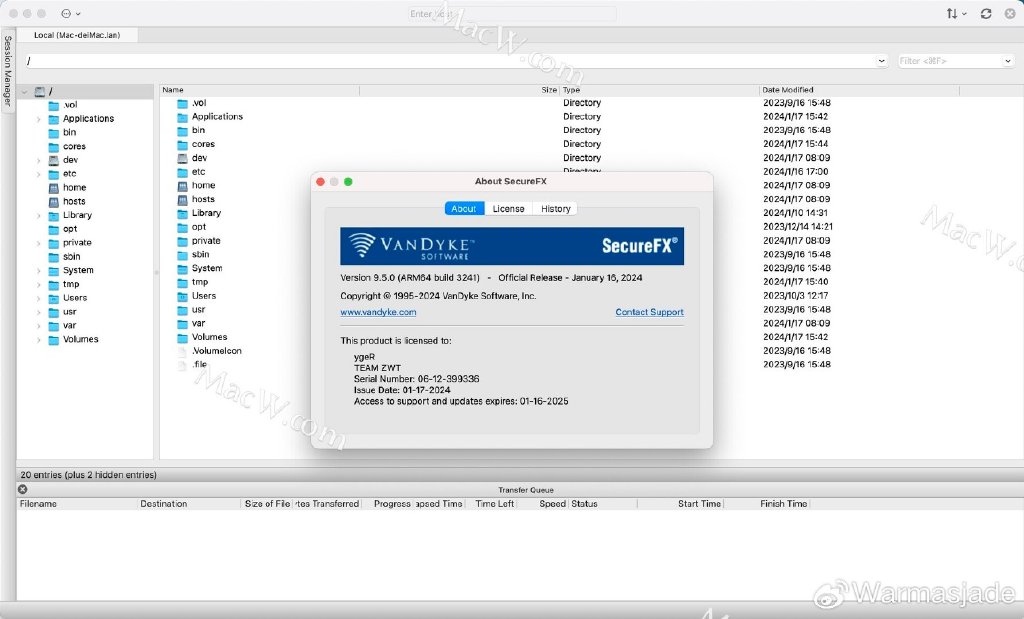The width and height of the screenshot is (1024, 619).
Task: Click the home drive icon in tree
Action: tap(54, 187)
